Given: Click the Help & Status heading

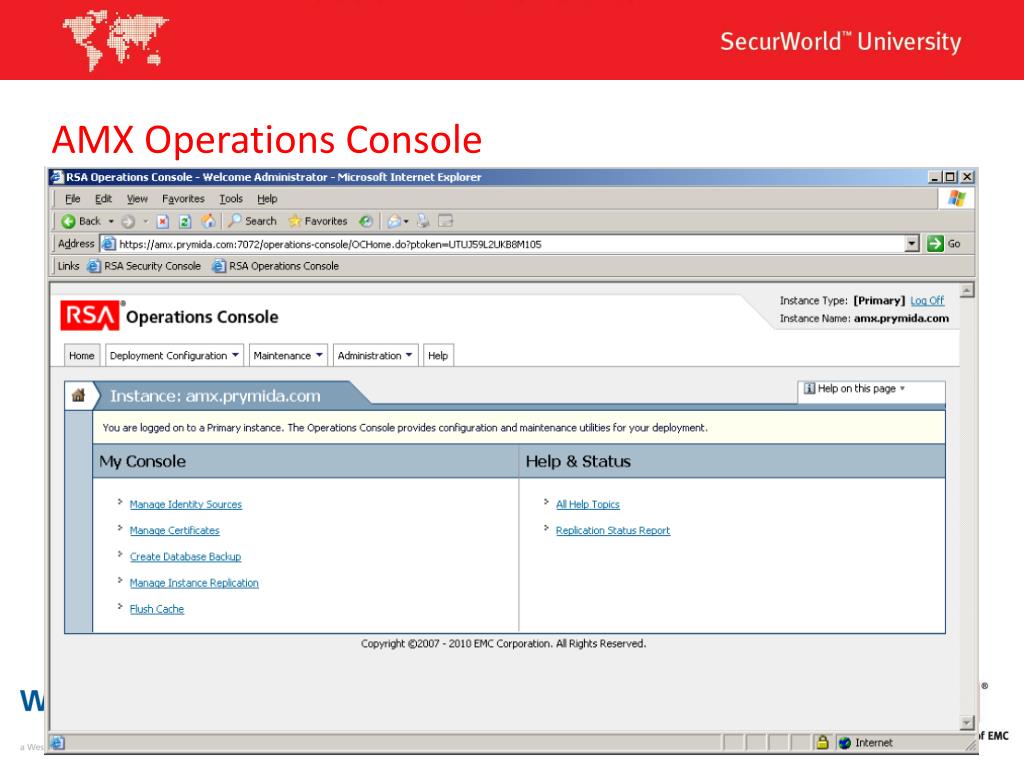Looking at the screenshot, I should tap(578, 461).
